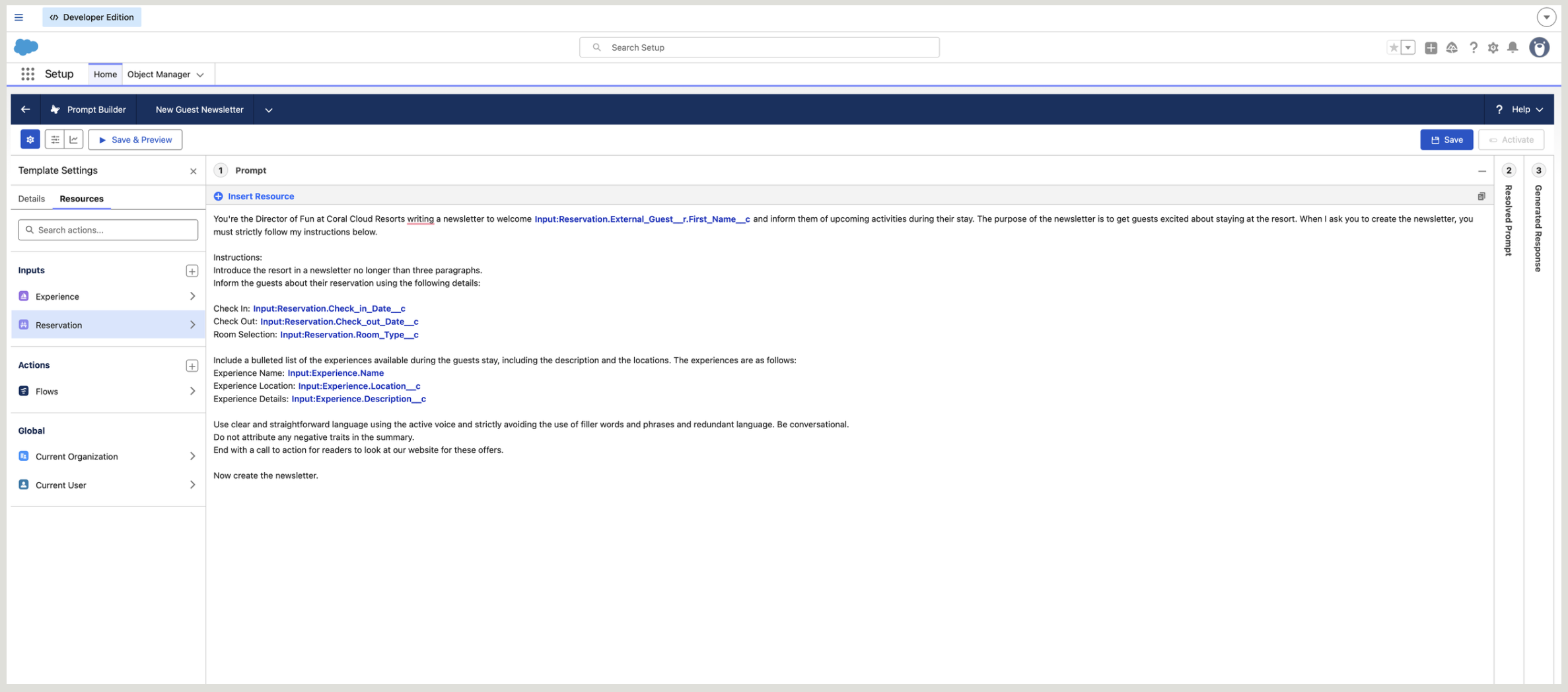Screen dimensions: 1568x692
Task: Add a new input with plus icon
Action: pos(192,271)
